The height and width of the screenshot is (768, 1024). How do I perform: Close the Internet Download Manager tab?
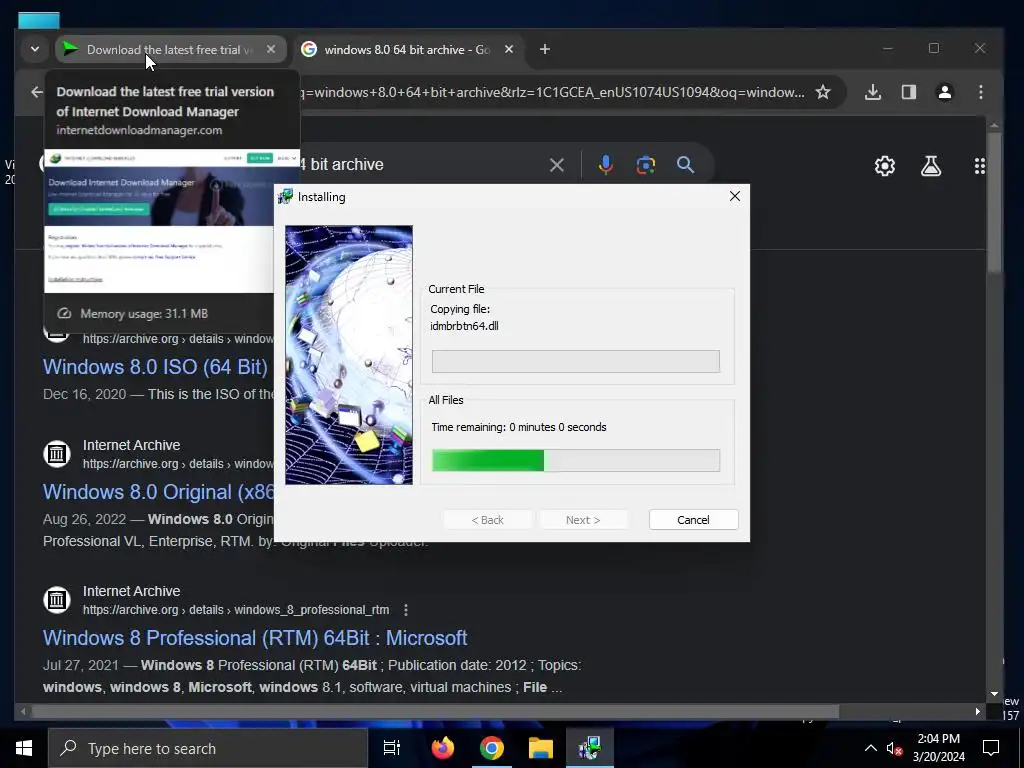[x=271, y=49]
